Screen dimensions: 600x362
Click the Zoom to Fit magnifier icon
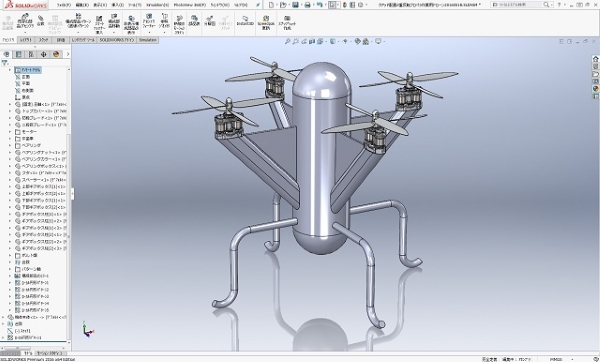point(288,41)
